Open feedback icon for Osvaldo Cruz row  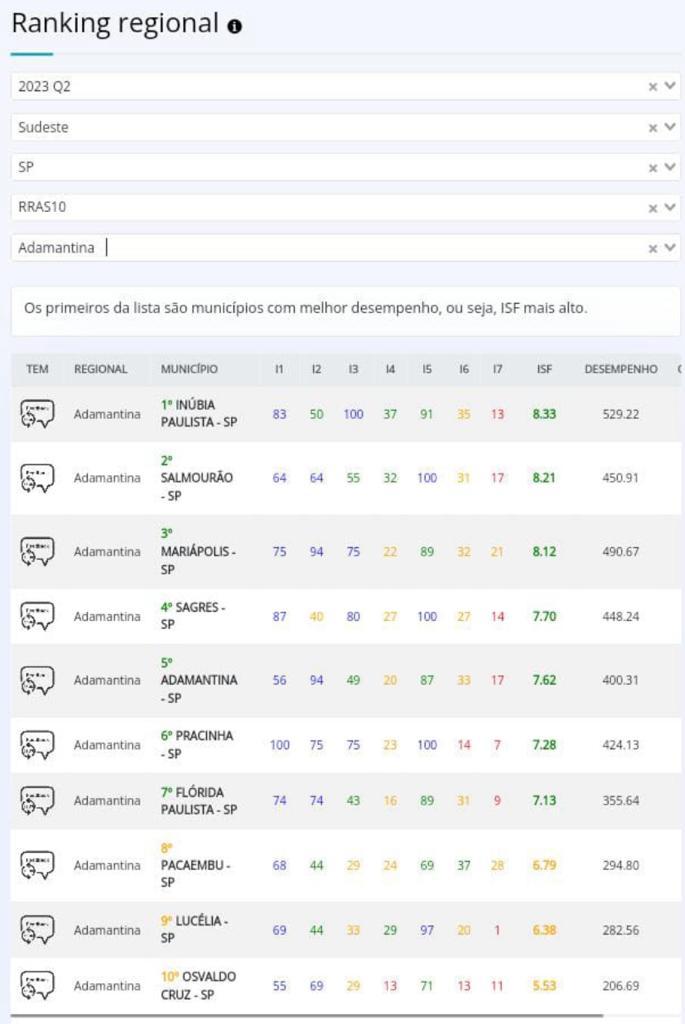37,985
